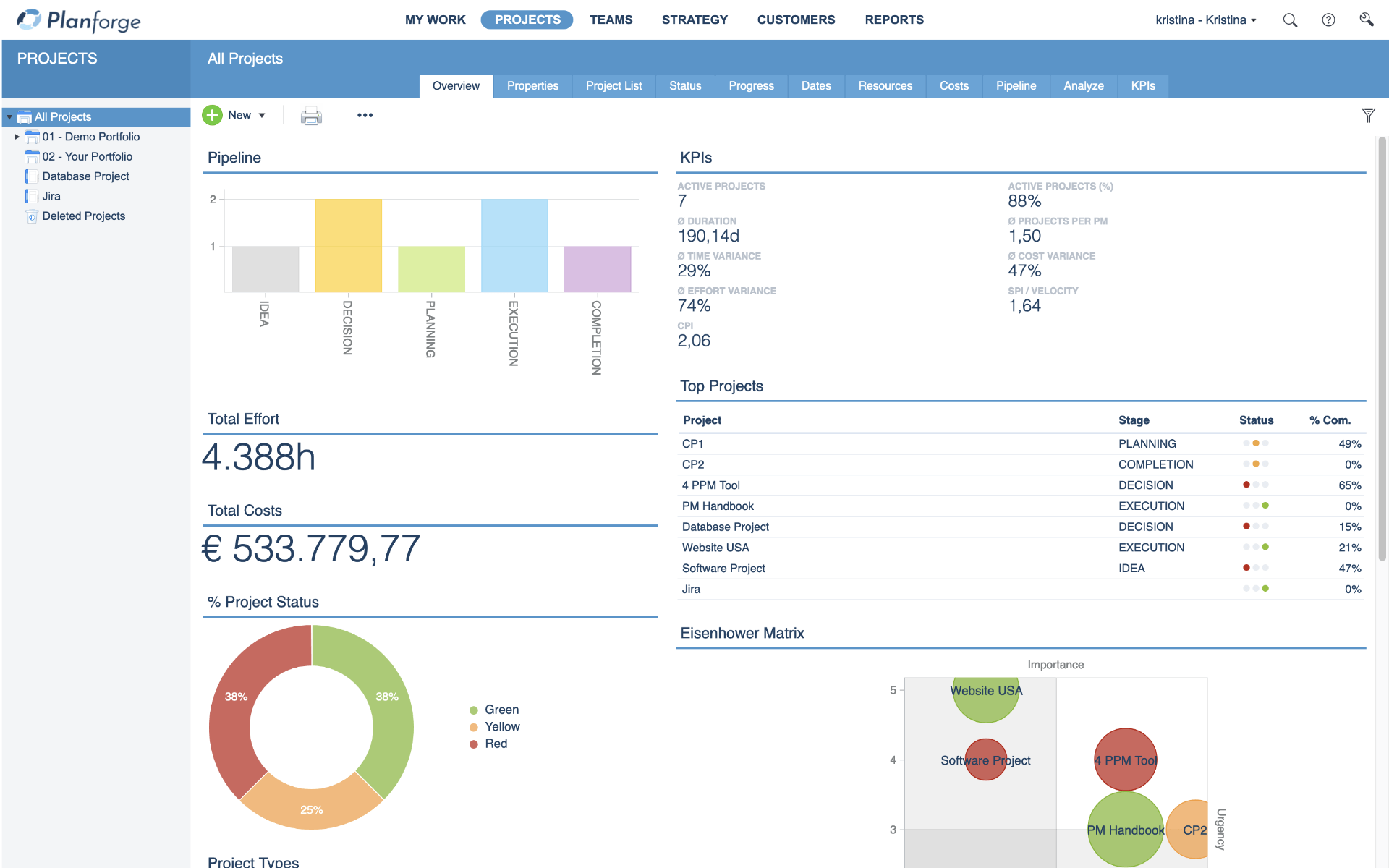Open the REPORTS menu item

(893, 20)
